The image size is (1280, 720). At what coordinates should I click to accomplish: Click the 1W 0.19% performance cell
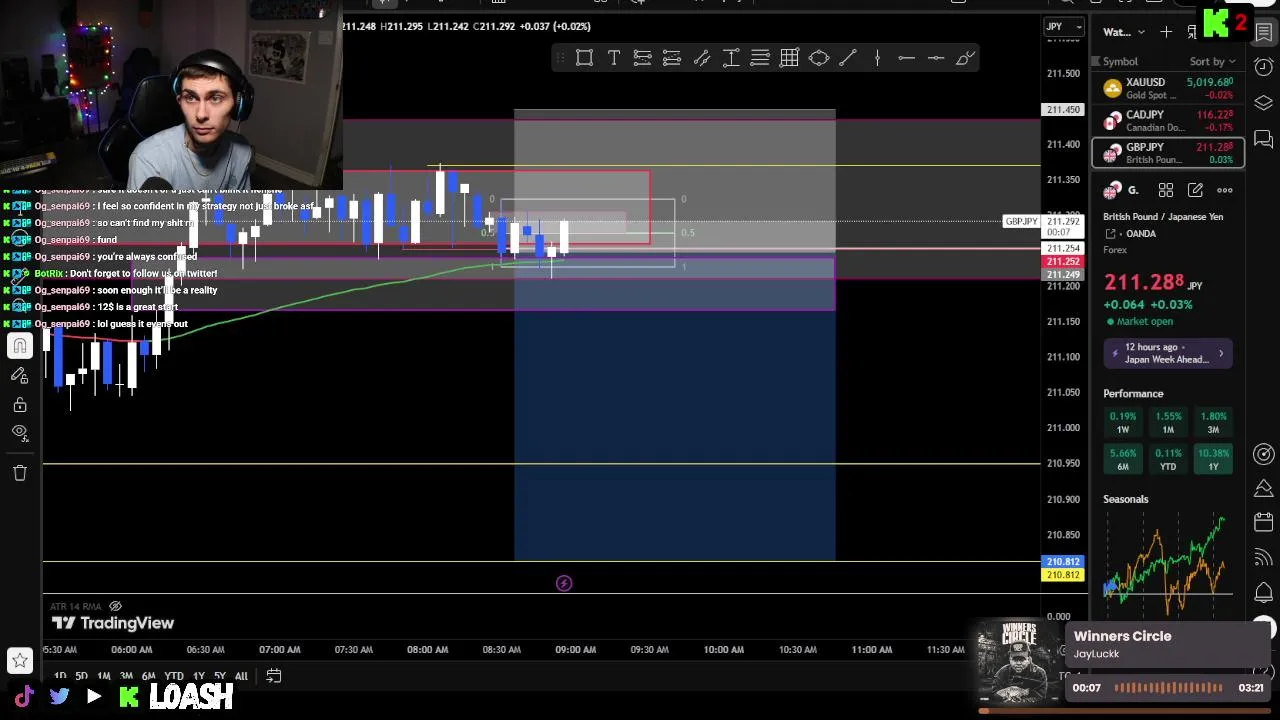[1122, 422]
